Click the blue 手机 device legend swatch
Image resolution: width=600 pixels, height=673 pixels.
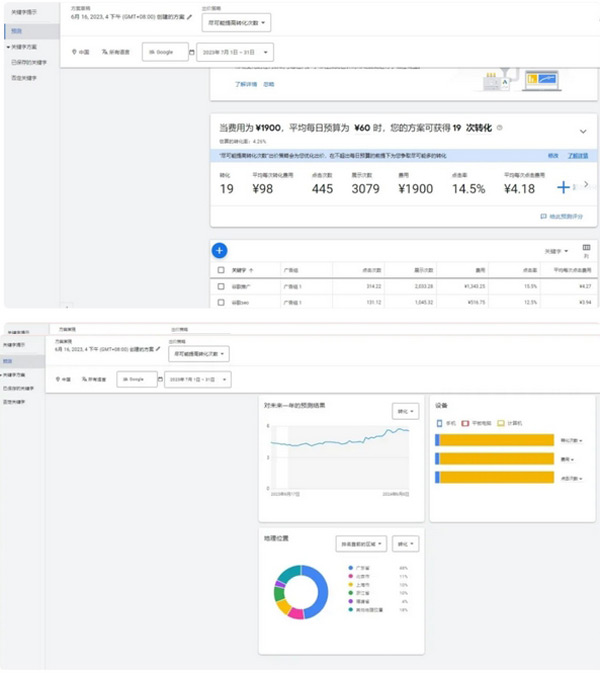[440, 423]
